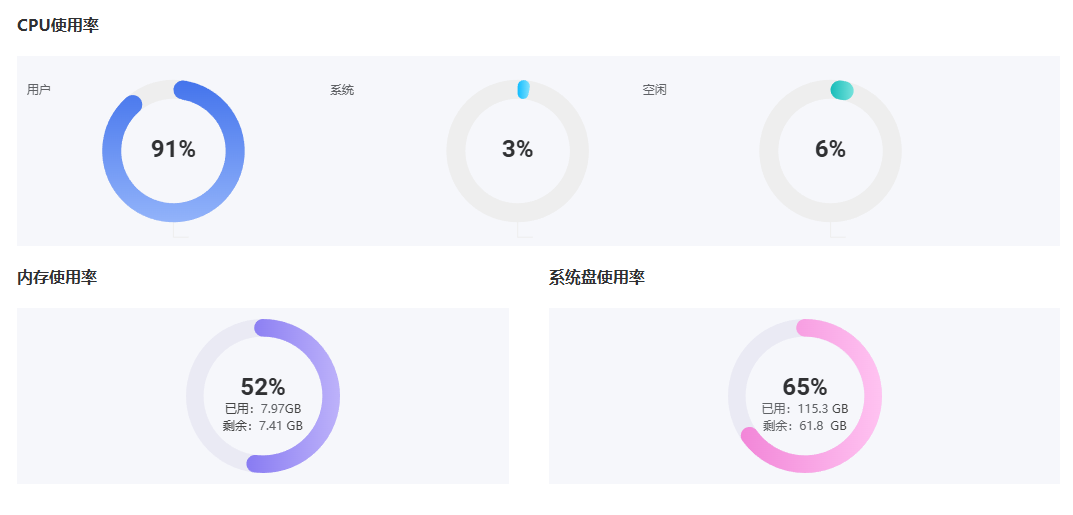Click the 系统 label in CPU panel

click(x=342, y=90)
